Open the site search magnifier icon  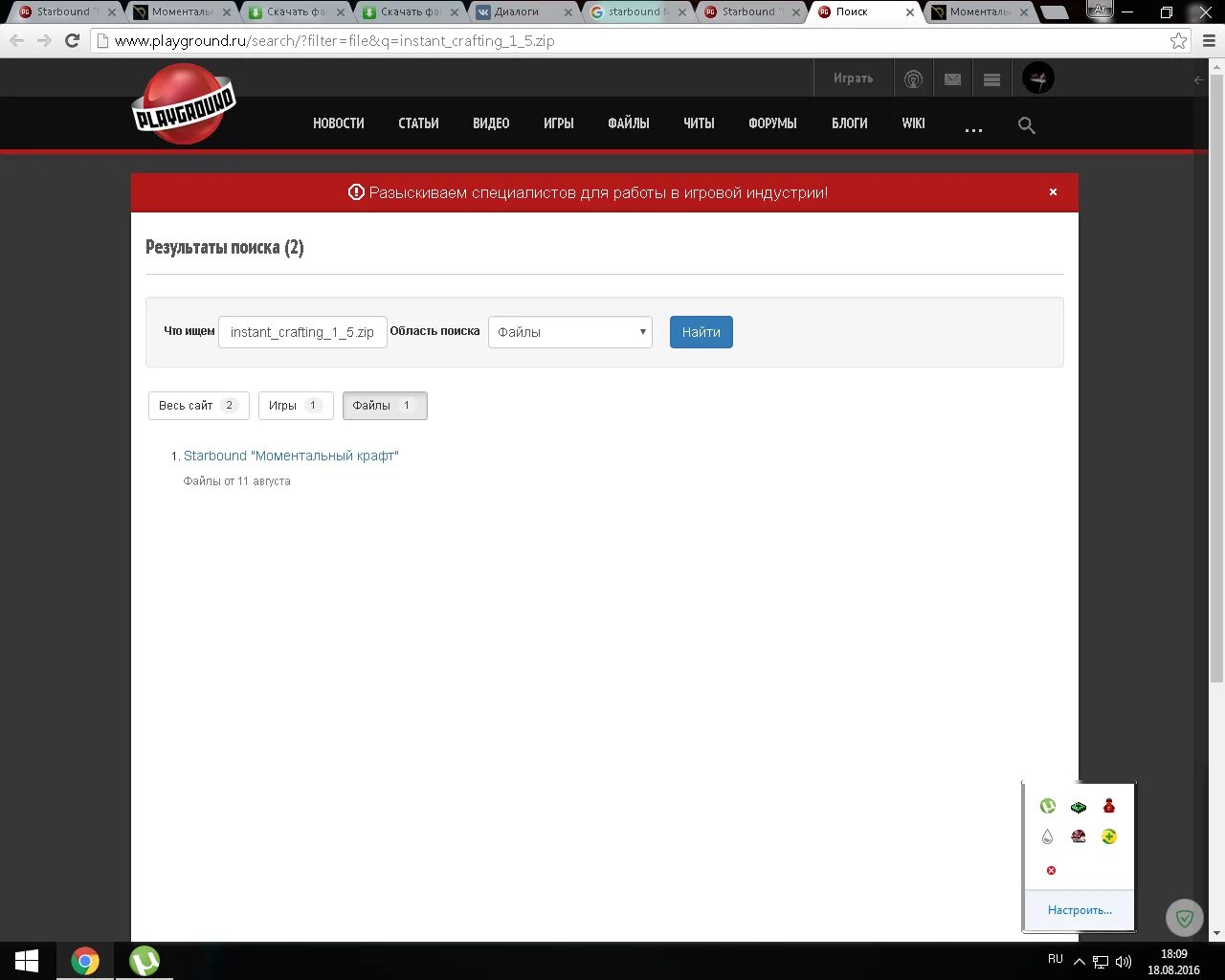[1027, 125]
